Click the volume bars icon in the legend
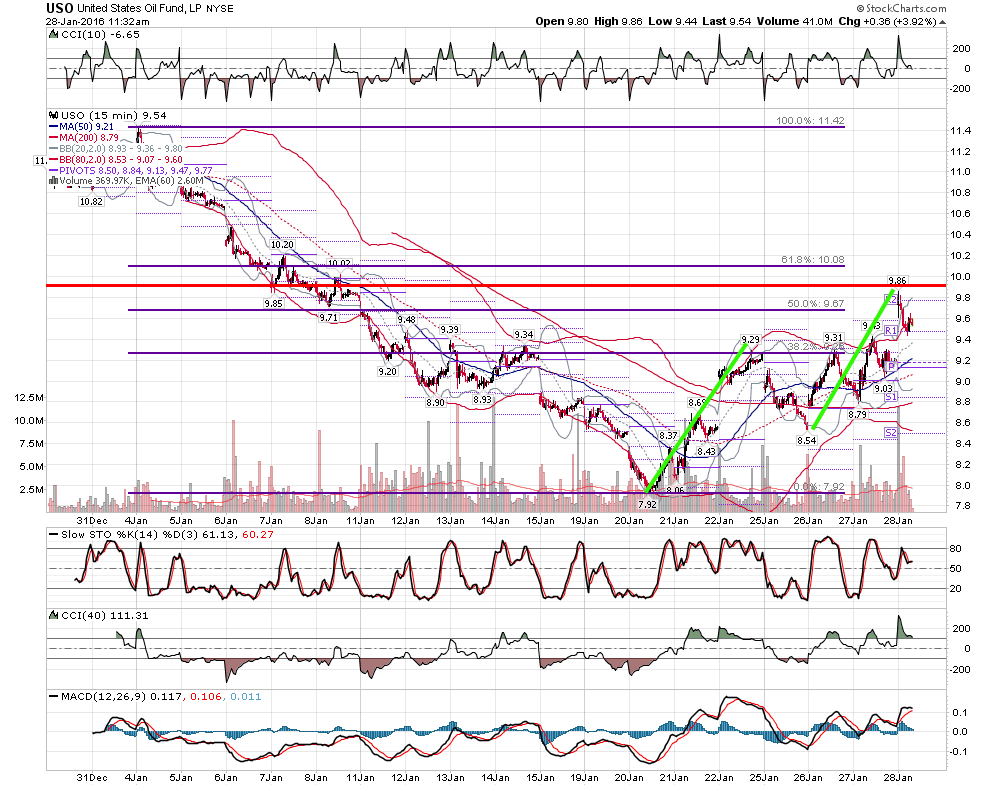The image size is (993, 791). tap(54, 180)
